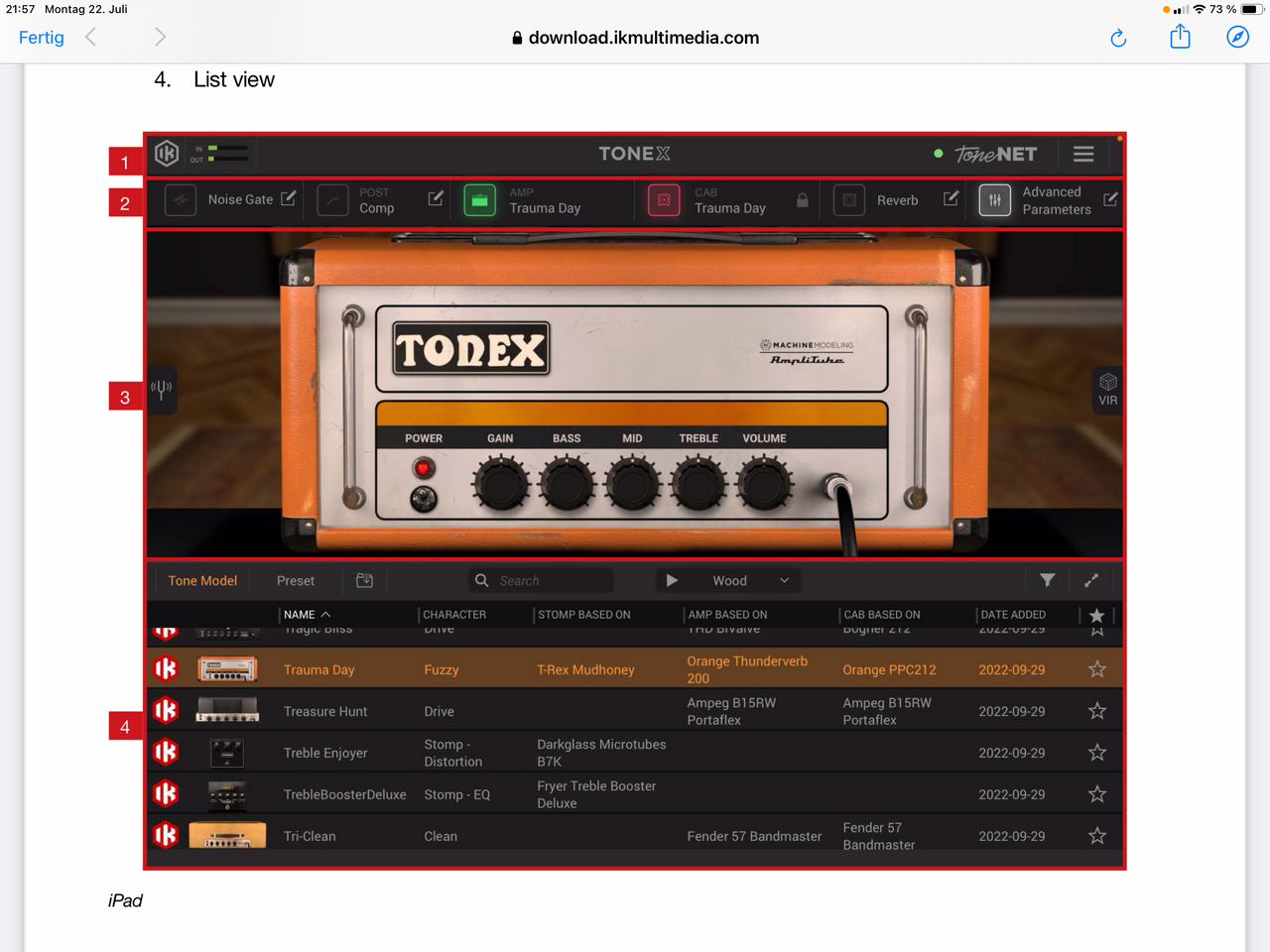Toggle the CAB Trauma Day module
Viewport: 1270px width, 952px height.
664,199
